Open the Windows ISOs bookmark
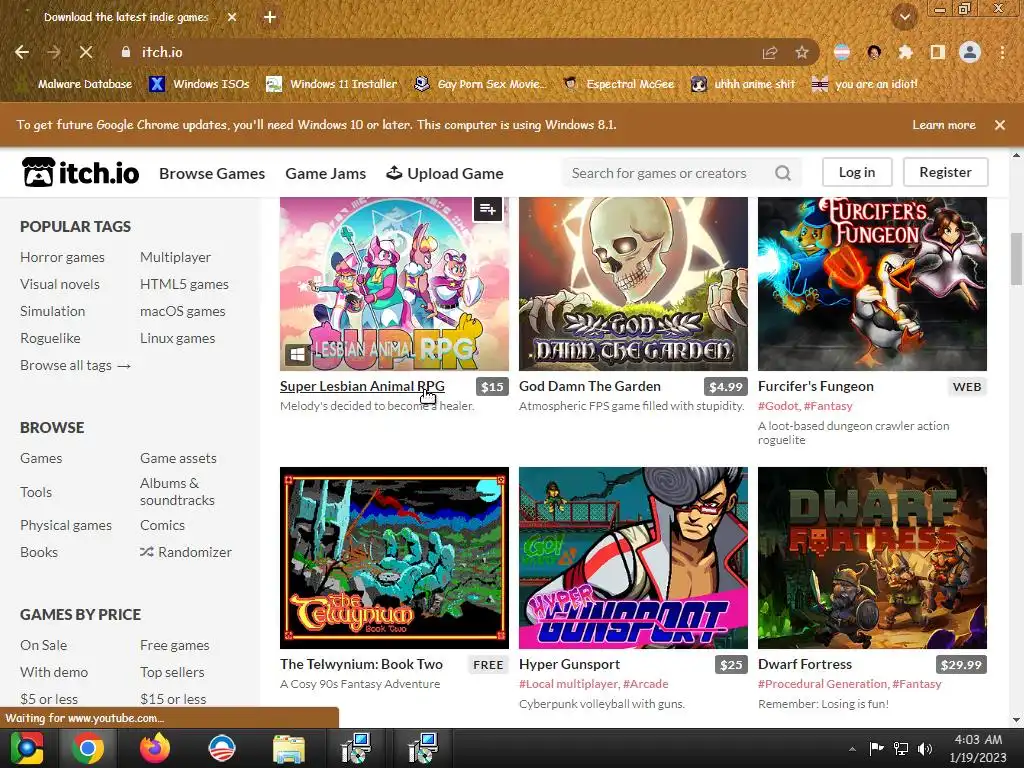The width and height of the screenshot is (1024, 768). click(199, 84)
